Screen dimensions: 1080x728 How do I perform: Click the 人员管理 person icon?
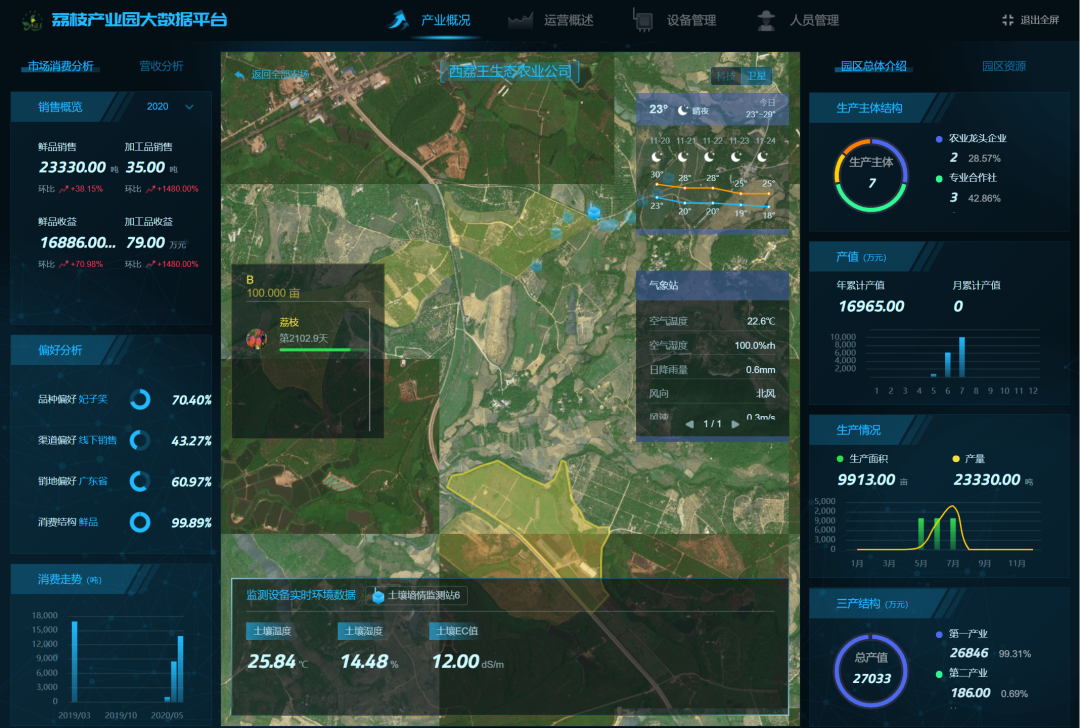point(766,20)
